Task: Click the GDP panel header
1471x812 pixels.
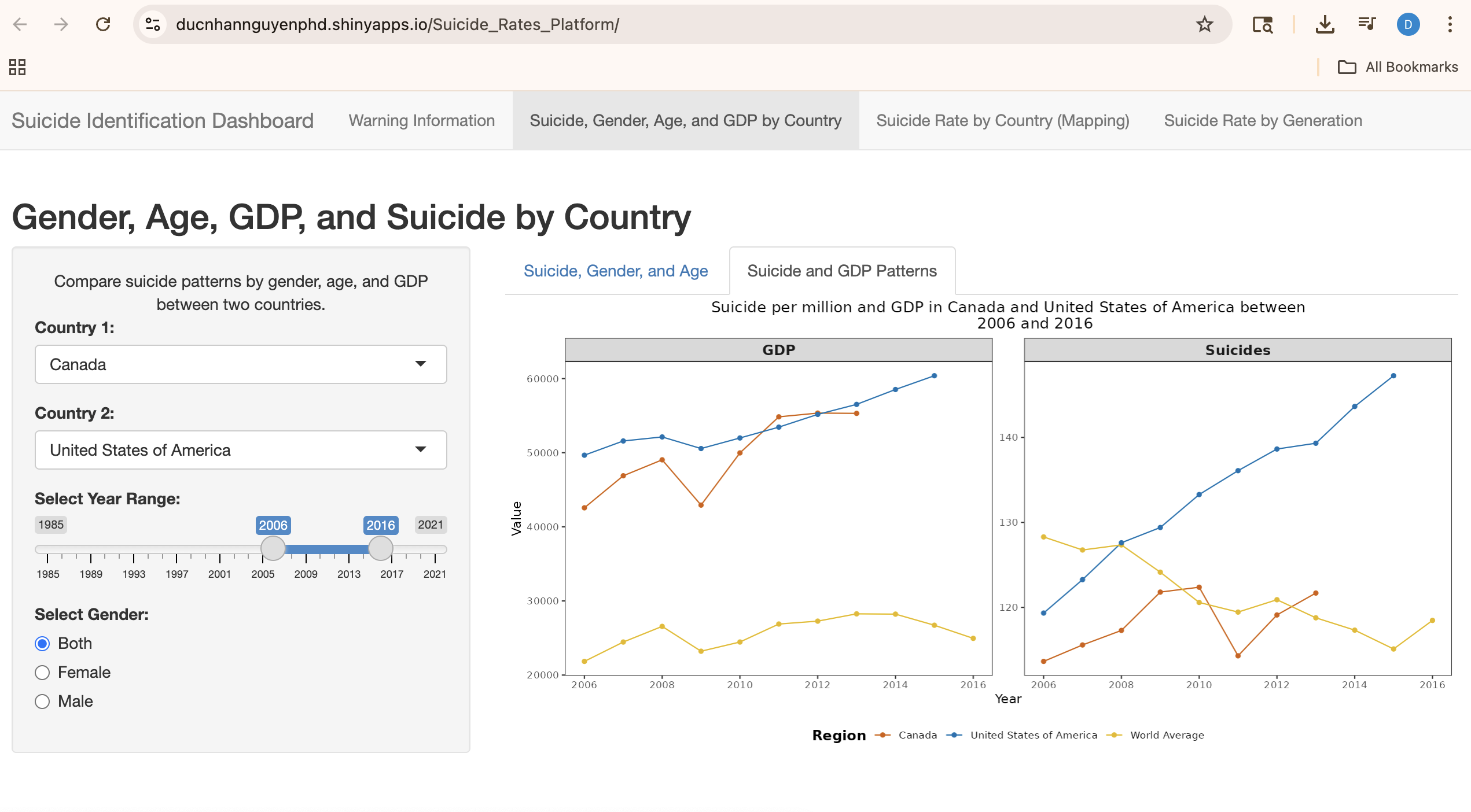Action: (778, 350)
